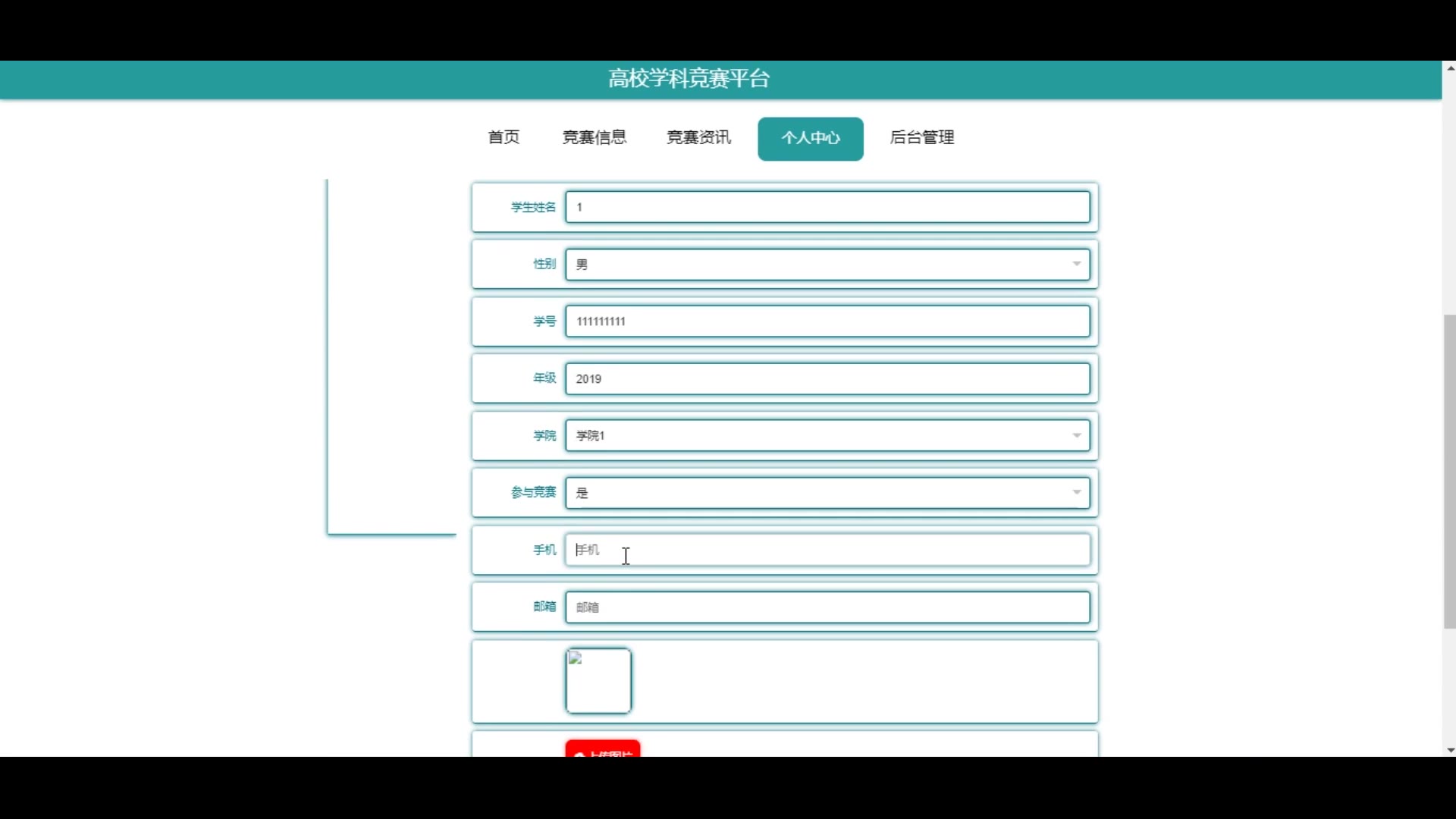This screenshot has width=1456, height=819.
Task: Click the vertical scrollbar thumb
Action: coord(1449,470)
